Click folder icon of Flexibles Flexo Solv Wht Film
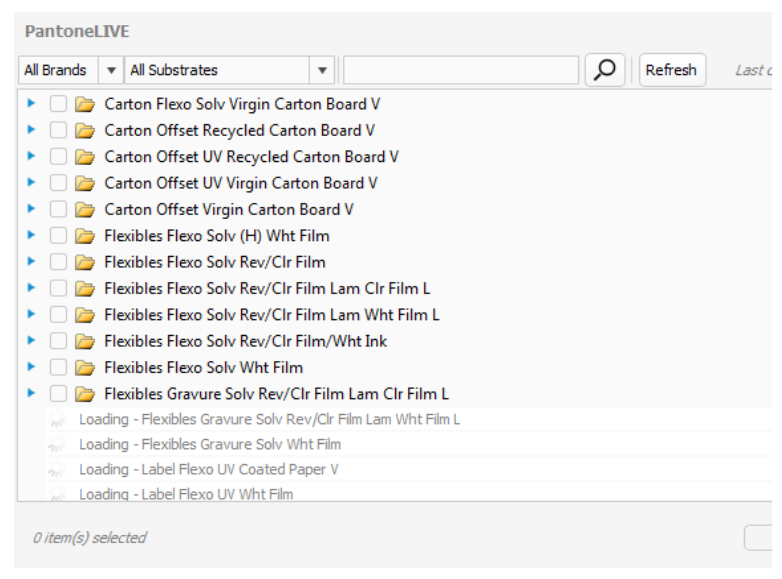 85,368
